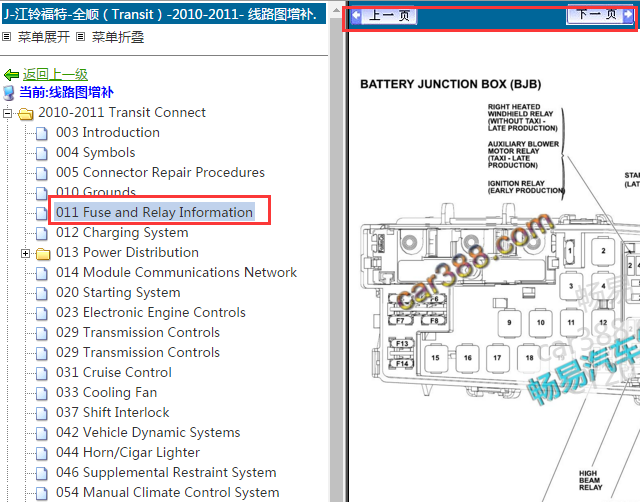Open 004 Symbols
The height and width of the screenshot is (502, 640).
pyautogui.click(x=96, y=153)
